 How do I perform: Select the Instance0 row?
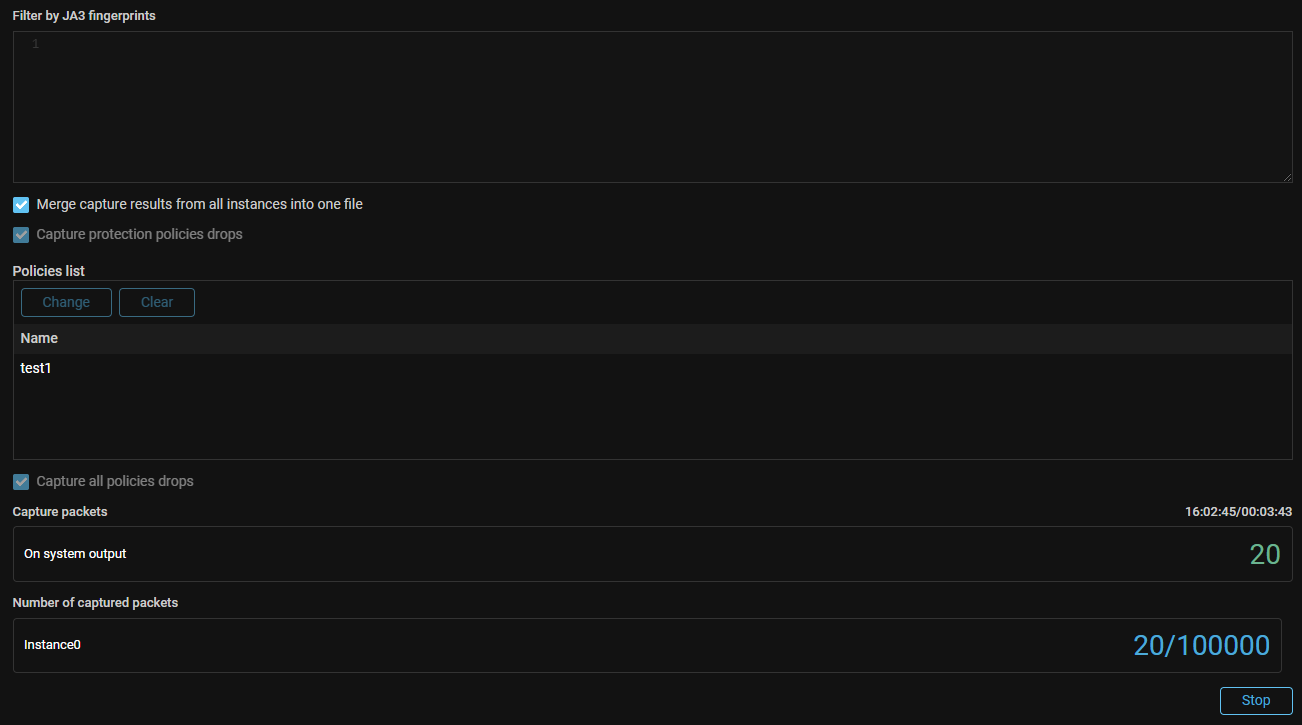click(x=52, y=645)
